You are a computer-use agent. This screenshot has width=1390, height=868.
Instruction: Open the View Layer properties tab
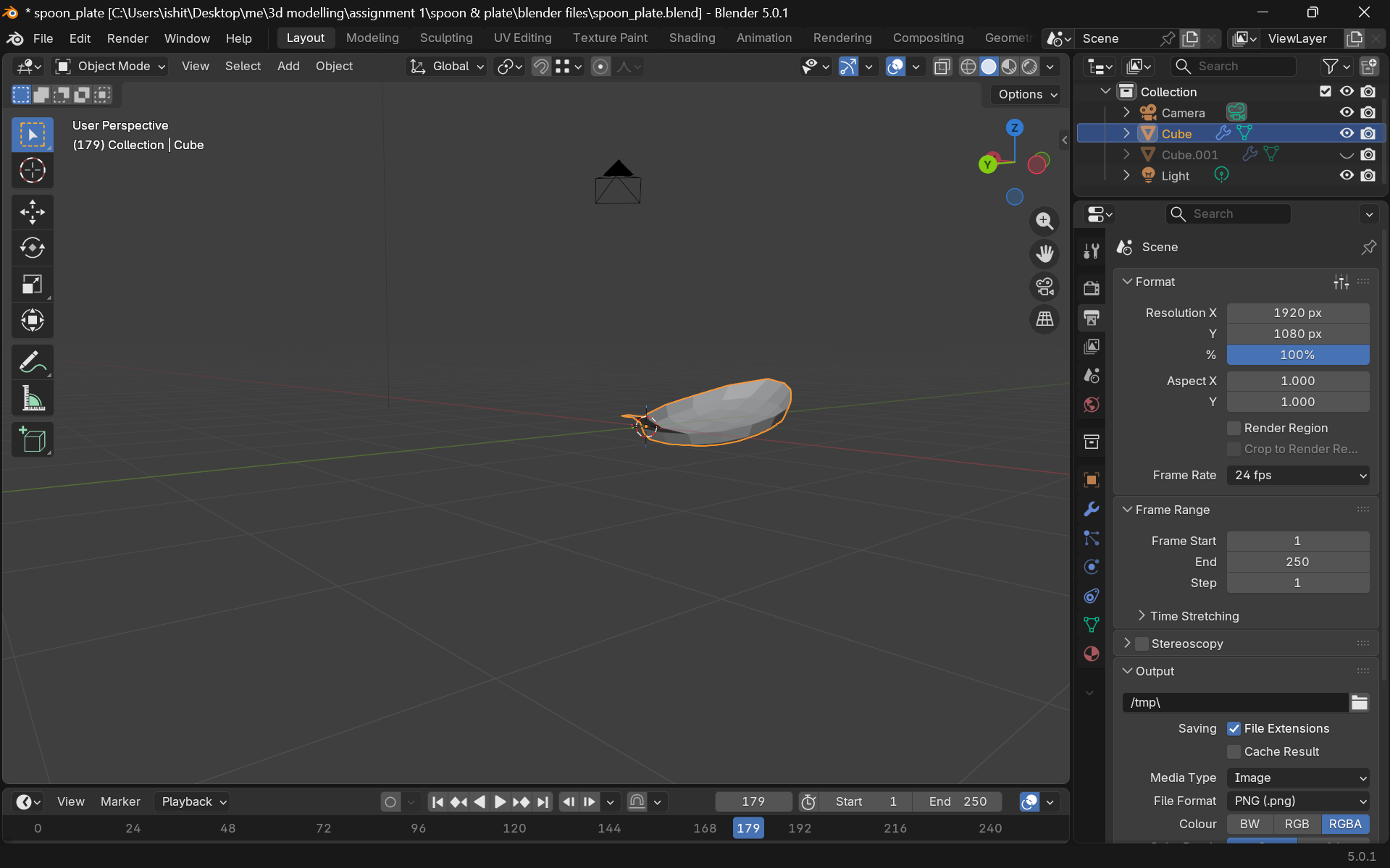click(x=1092, y=346)
